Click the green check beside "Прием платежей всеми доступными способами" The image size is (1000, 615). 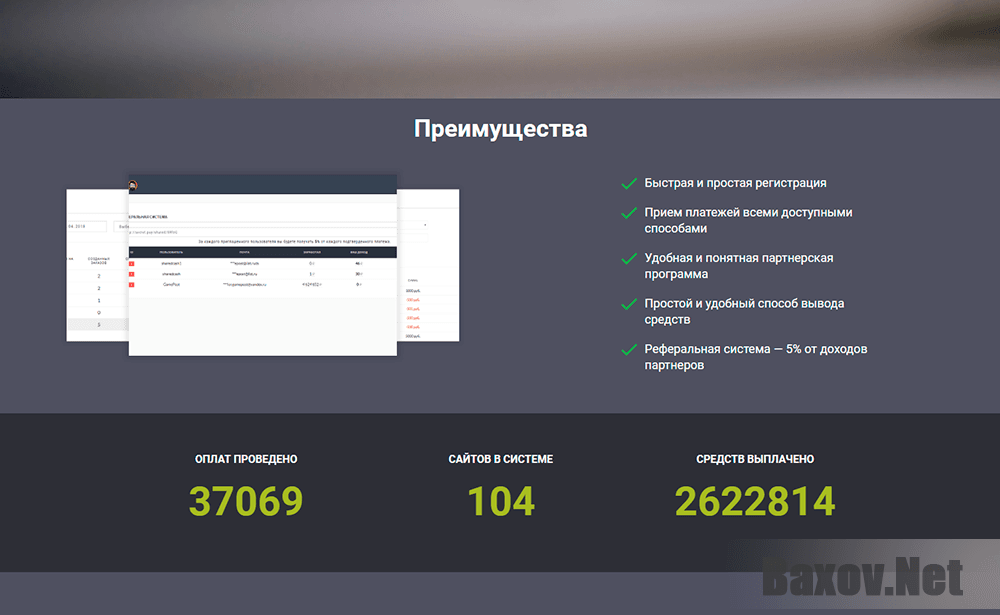tap(628, 213)
